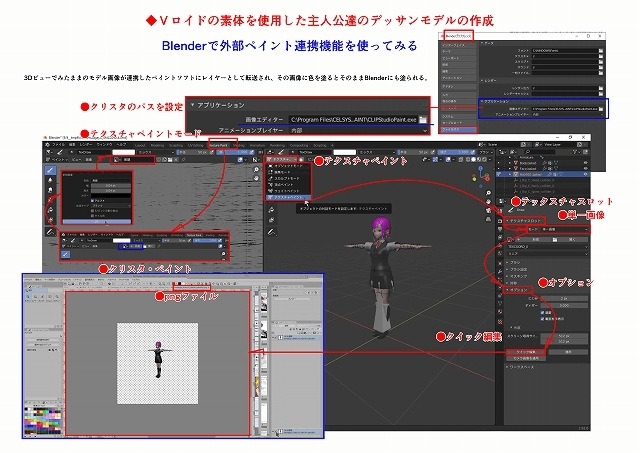Select the Draw brush tool in image editor

pos(50,170)
